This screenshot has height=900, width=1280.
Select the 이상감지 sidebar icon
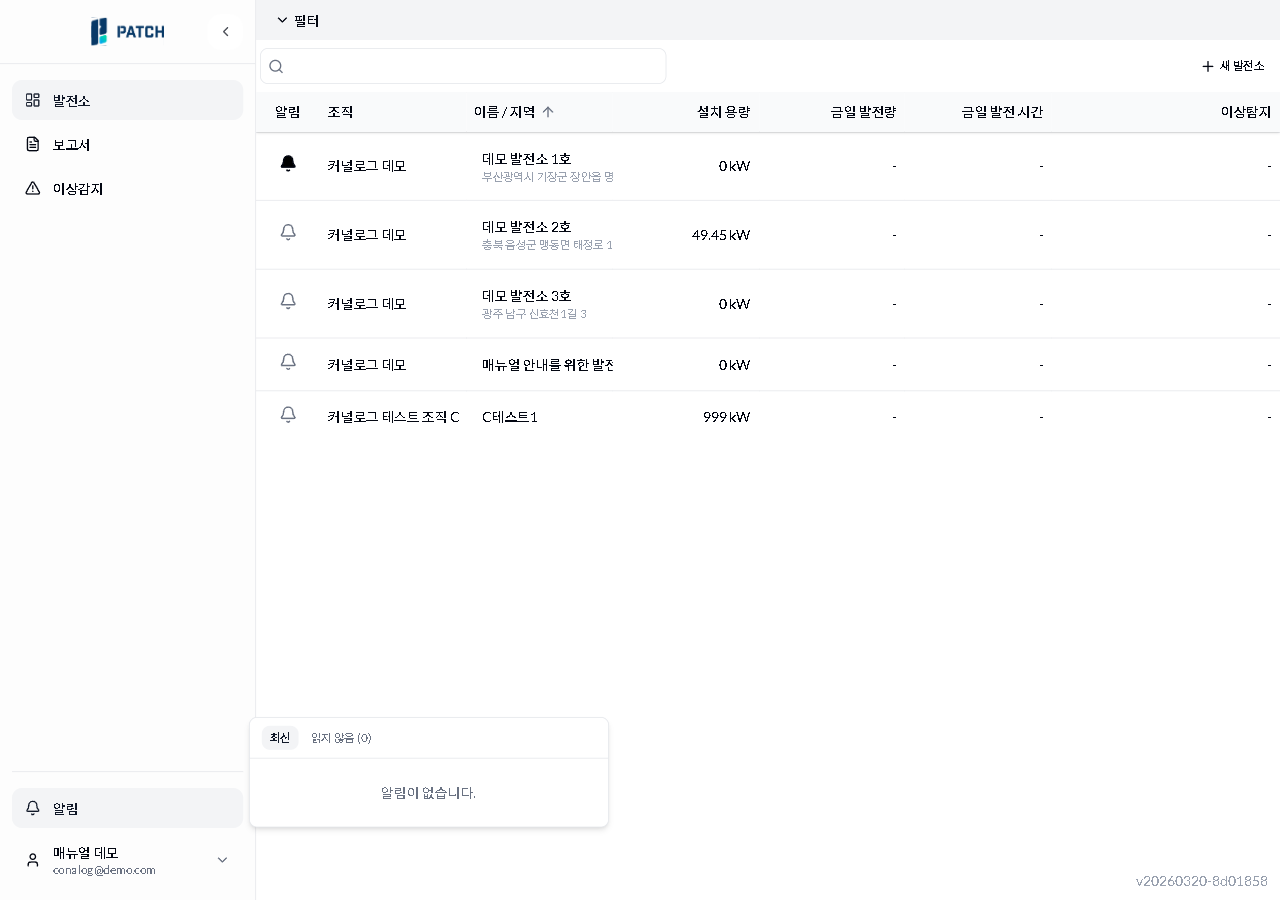click(33, 188)
